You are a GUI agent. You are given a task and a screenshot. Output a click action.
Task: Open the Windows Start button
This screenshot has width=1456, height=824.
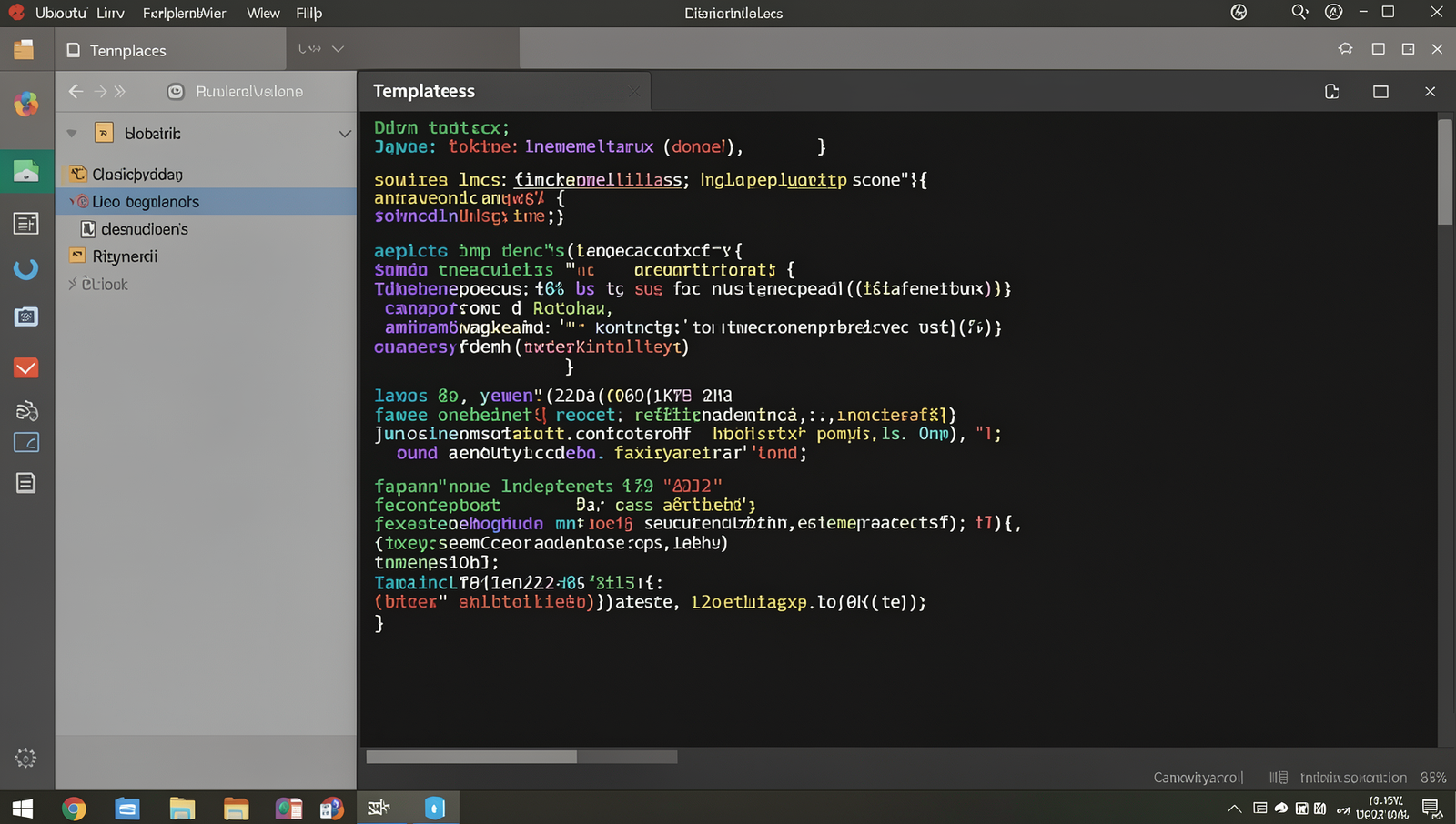click(x=23, y=808)
